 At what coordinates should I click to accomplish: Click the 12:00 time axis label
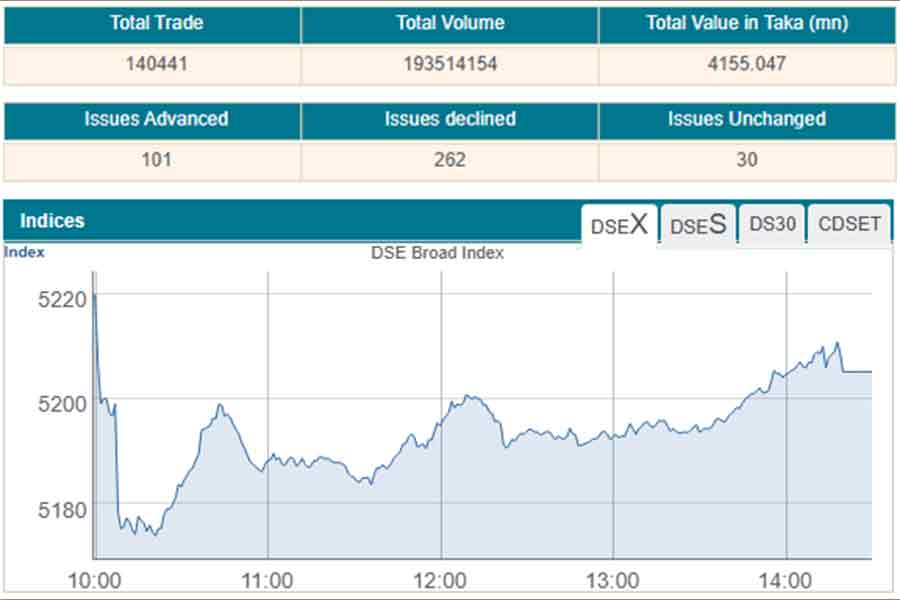[x=440, y=580]
